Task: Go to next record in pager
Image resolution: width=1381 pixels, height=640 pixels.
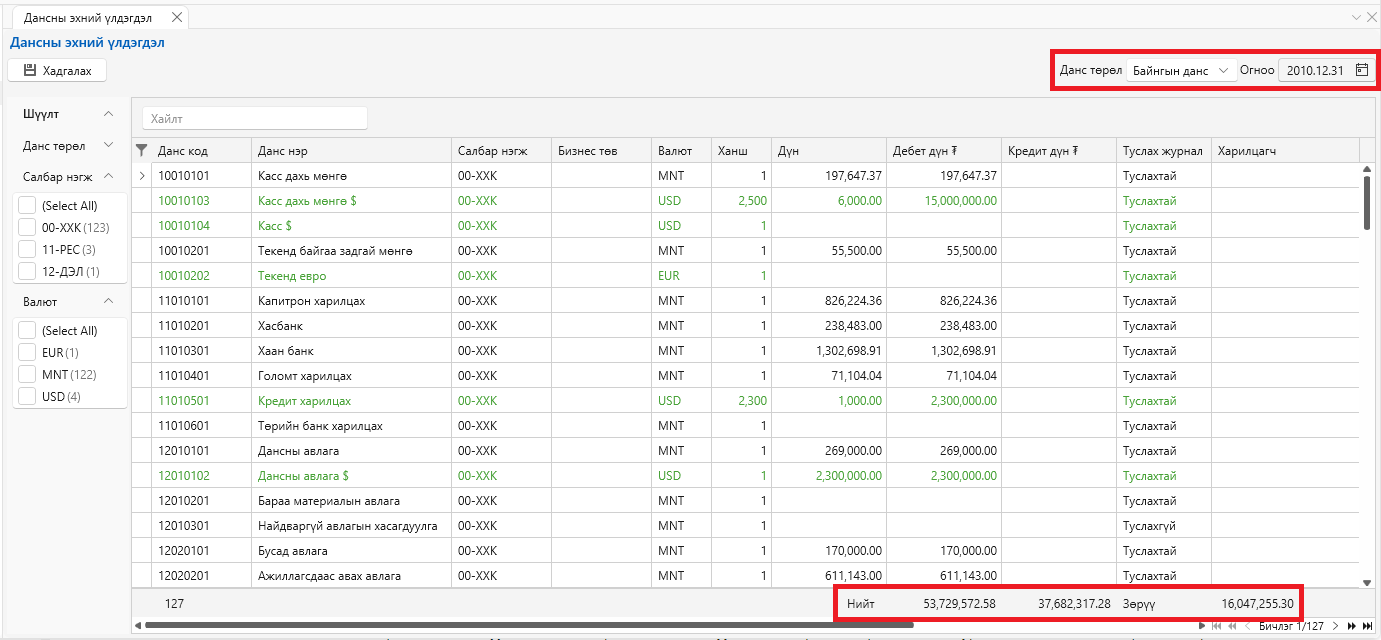Action: [1335, 626]
